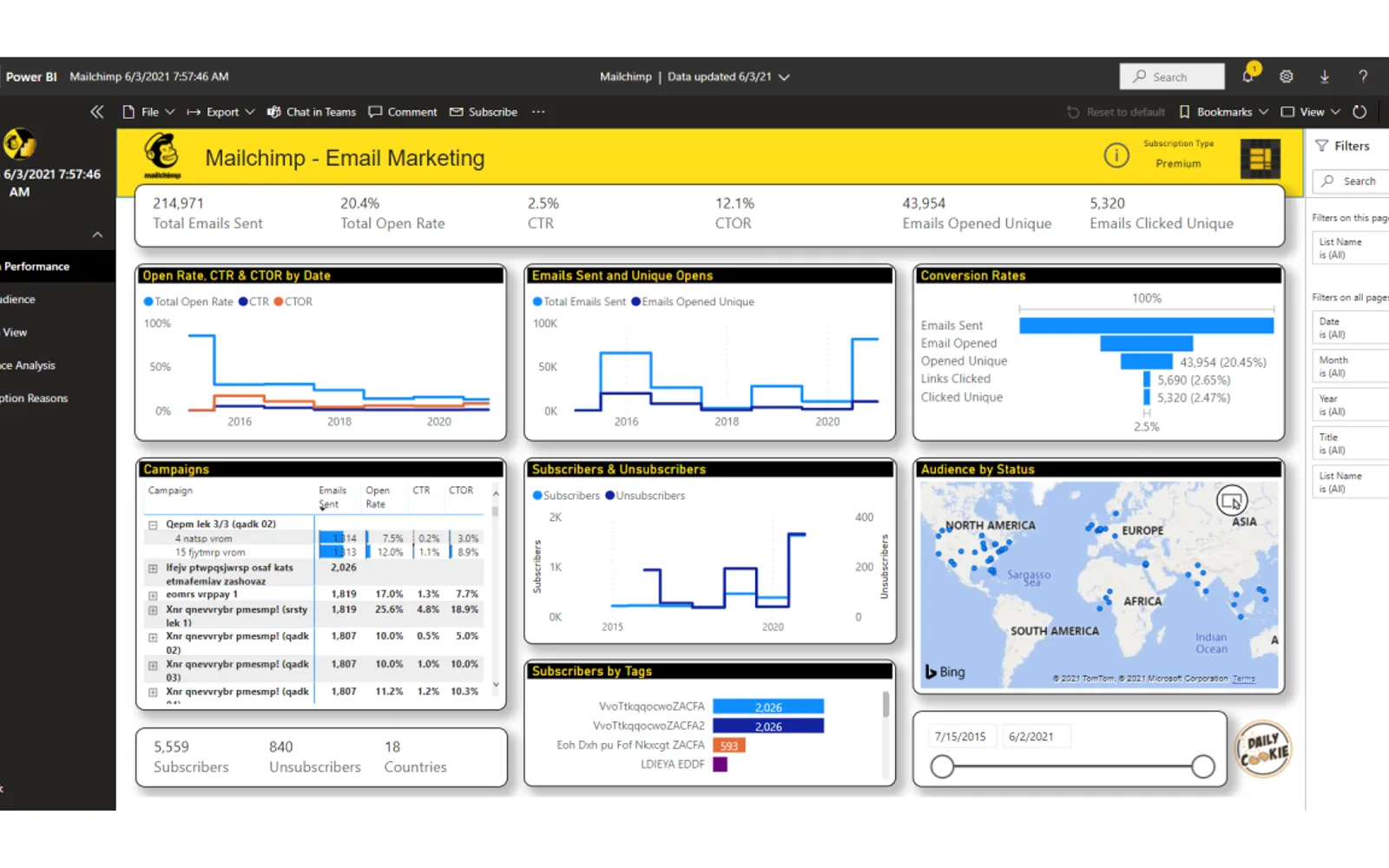Image resolution: width=1389 pixels, height=868 pixels.
Task: Click the Terms link on map
Action: [1243, 679]
